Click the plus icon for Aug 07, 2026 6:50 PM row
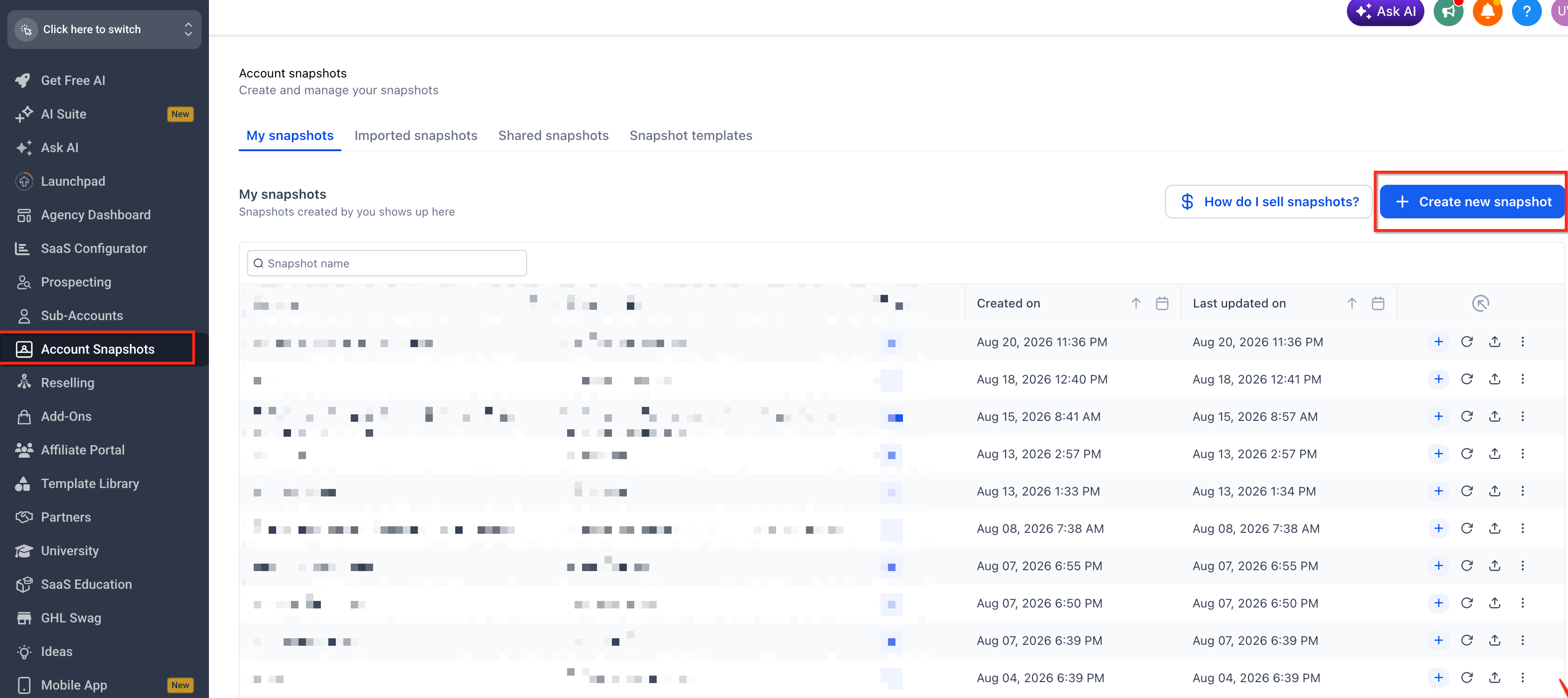 tap(1438, 603)
